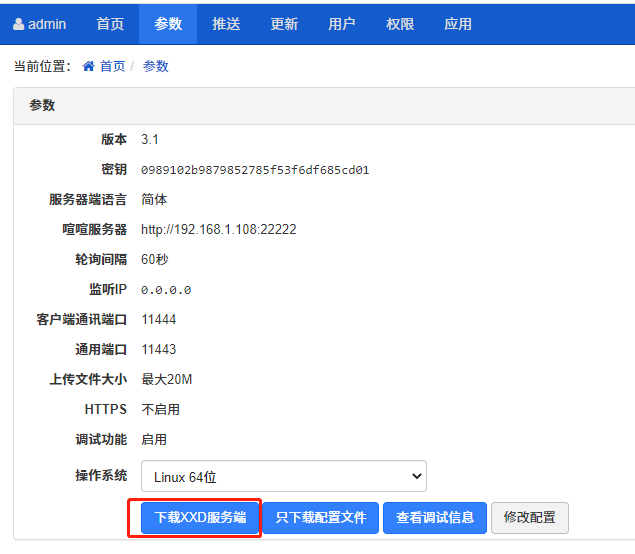Go to the 更新 tab
635x554 pixels.
[x=284, y=24]
